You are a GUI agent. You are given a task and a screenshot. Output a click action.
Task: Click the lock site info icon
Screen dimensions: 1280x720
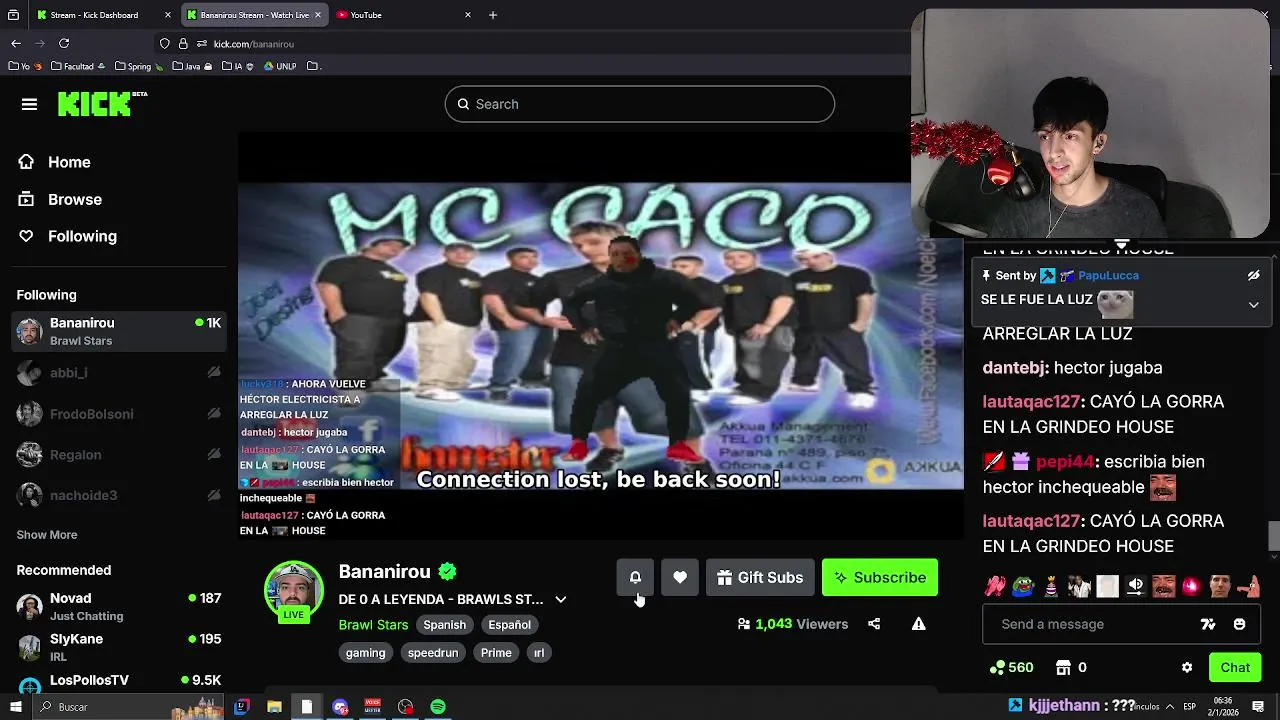[x=183, y=44]
